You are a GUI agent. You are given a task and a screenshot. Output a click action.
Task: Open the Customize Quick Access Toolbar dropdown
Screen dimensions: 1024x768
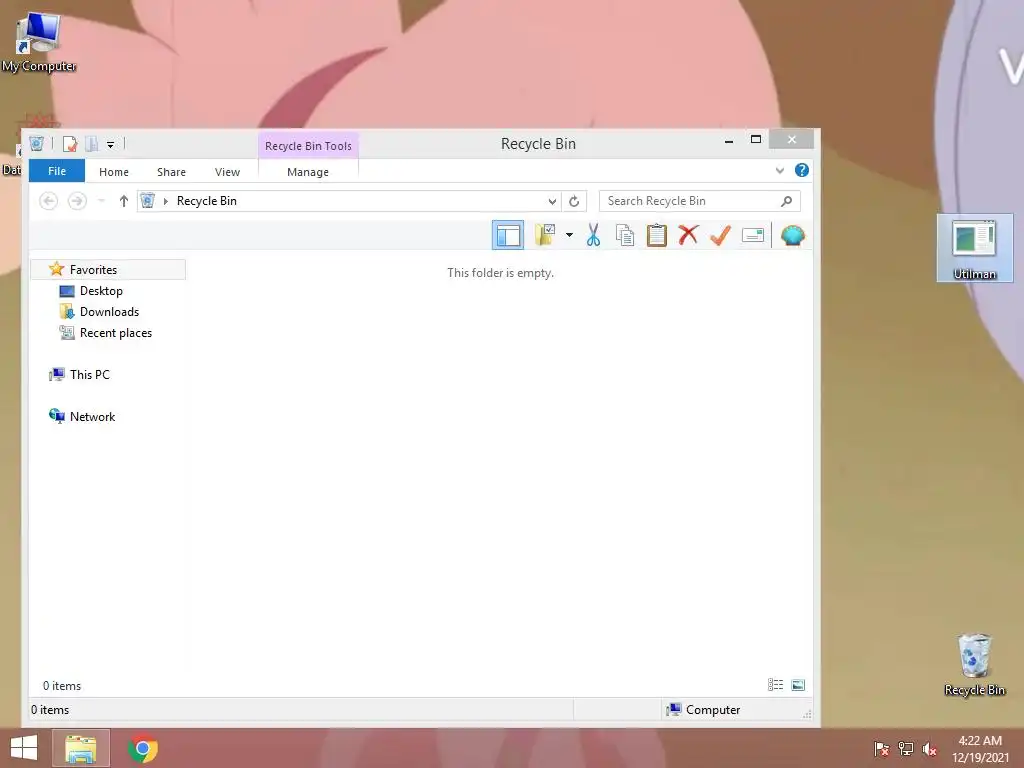(x=110, y=144)
